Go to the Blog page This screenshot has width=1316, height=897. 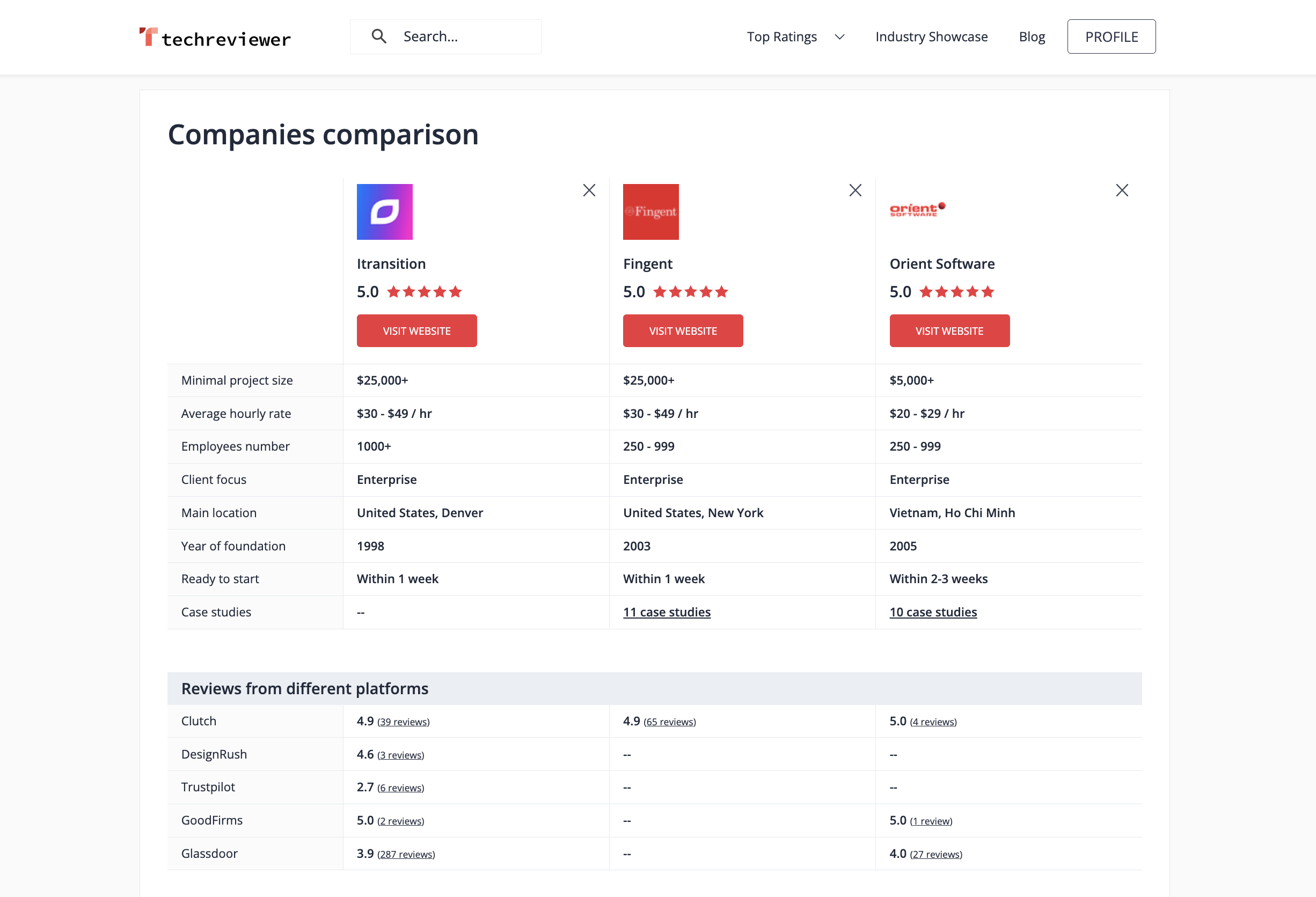(x=1032, y=37)
